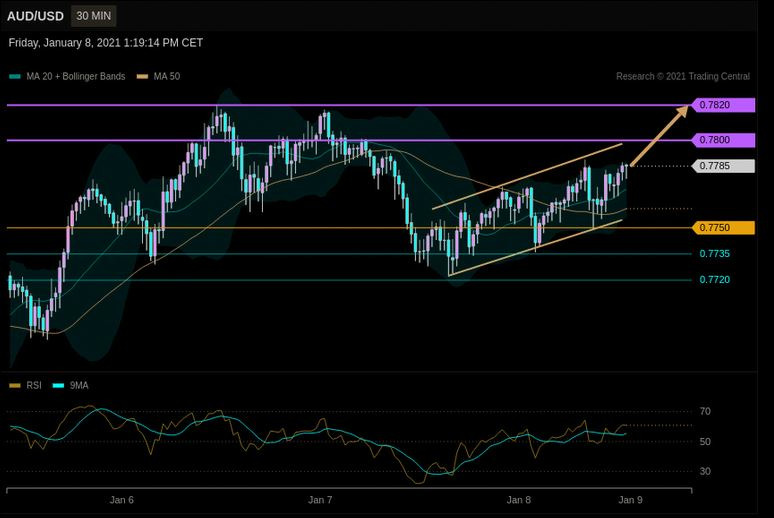Viewport: 774px width, 518px height.
Task: Click the Jan 9 date axis label
Action: (630, 500)
